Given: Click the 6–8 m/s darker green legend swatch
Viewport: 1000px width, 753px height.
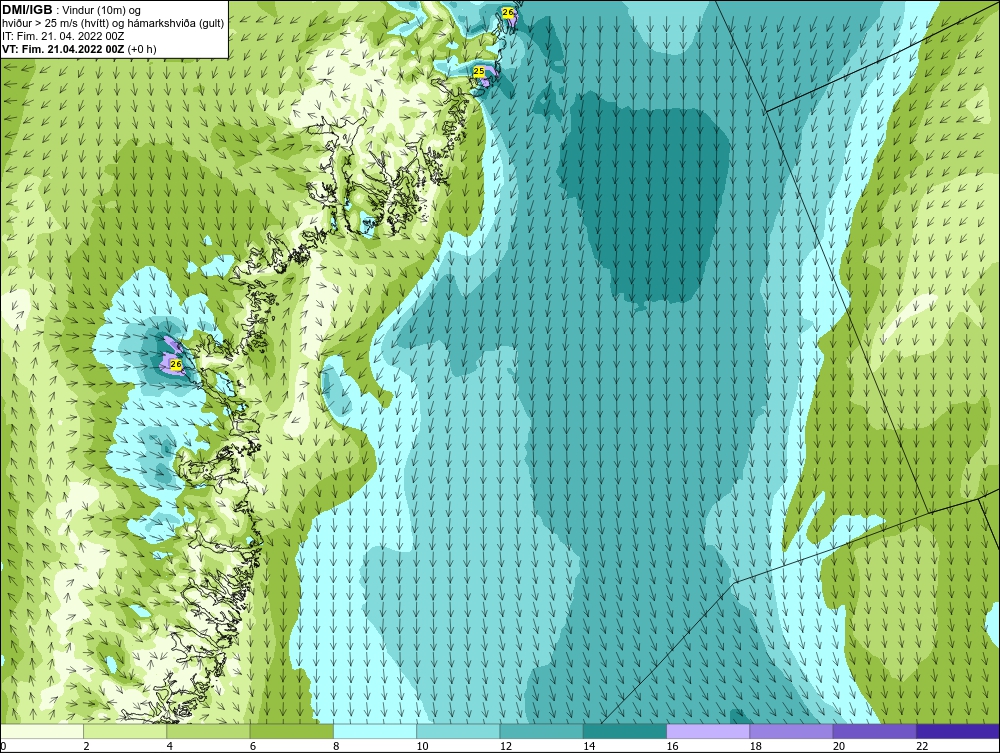Looking at the screenshot, I should click(x=291, y=731).
